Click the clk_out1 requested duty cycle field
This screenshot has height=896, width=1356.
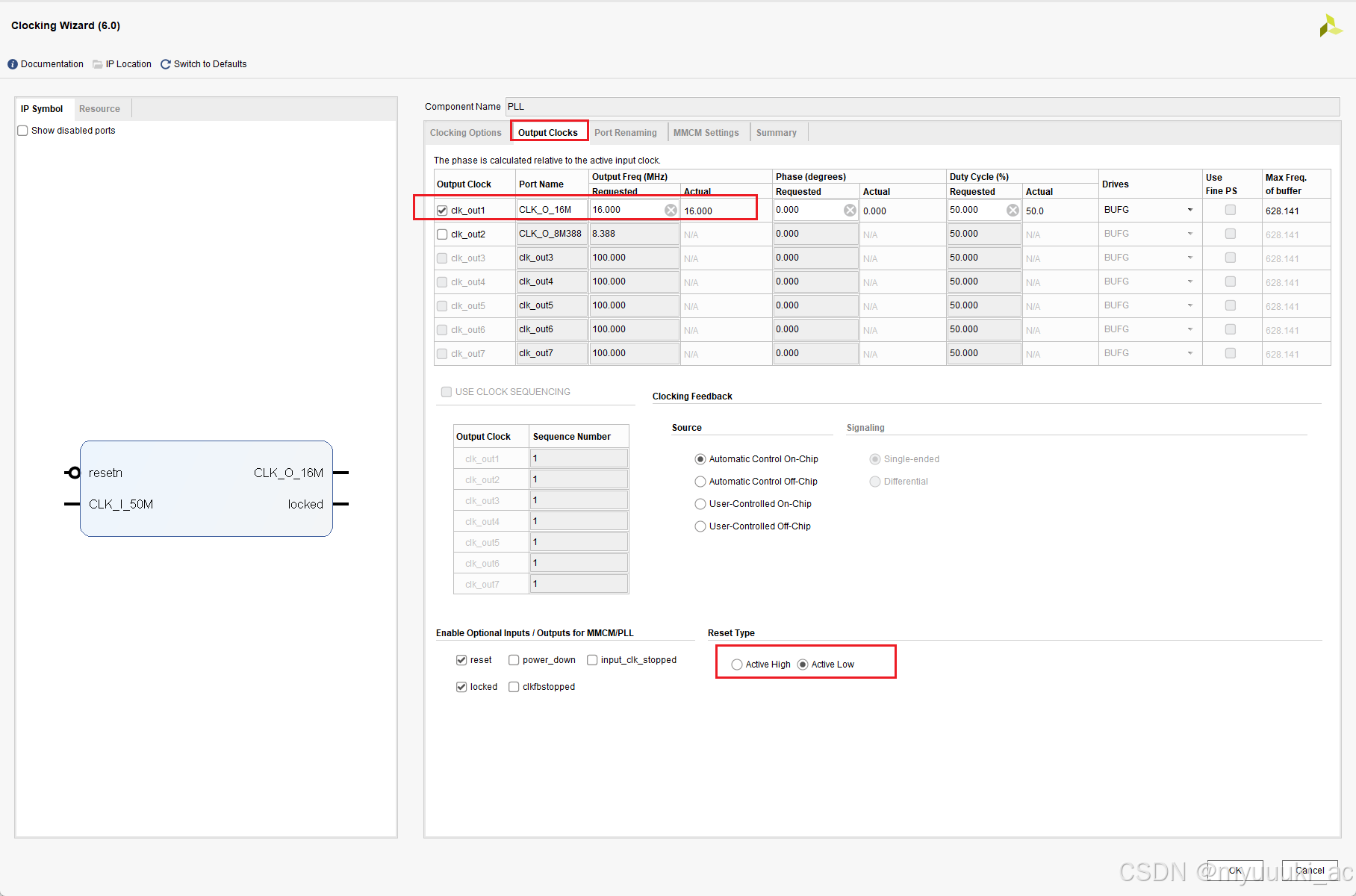click(984, 210)
